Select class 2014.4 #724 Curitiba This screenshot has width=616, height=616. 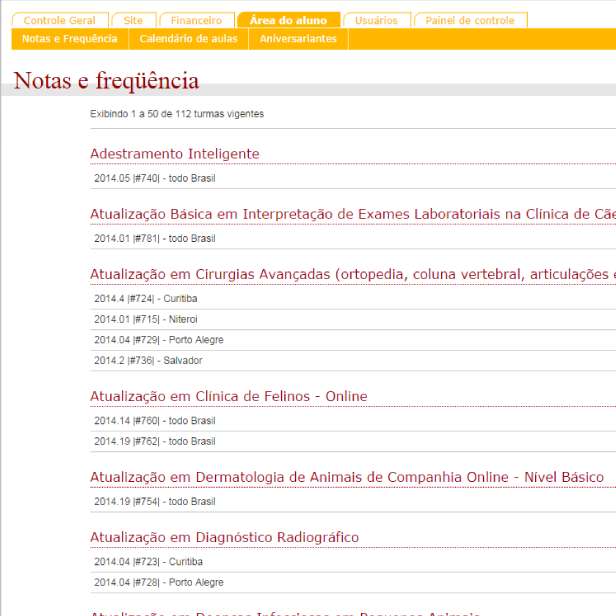tap(145, 299)
